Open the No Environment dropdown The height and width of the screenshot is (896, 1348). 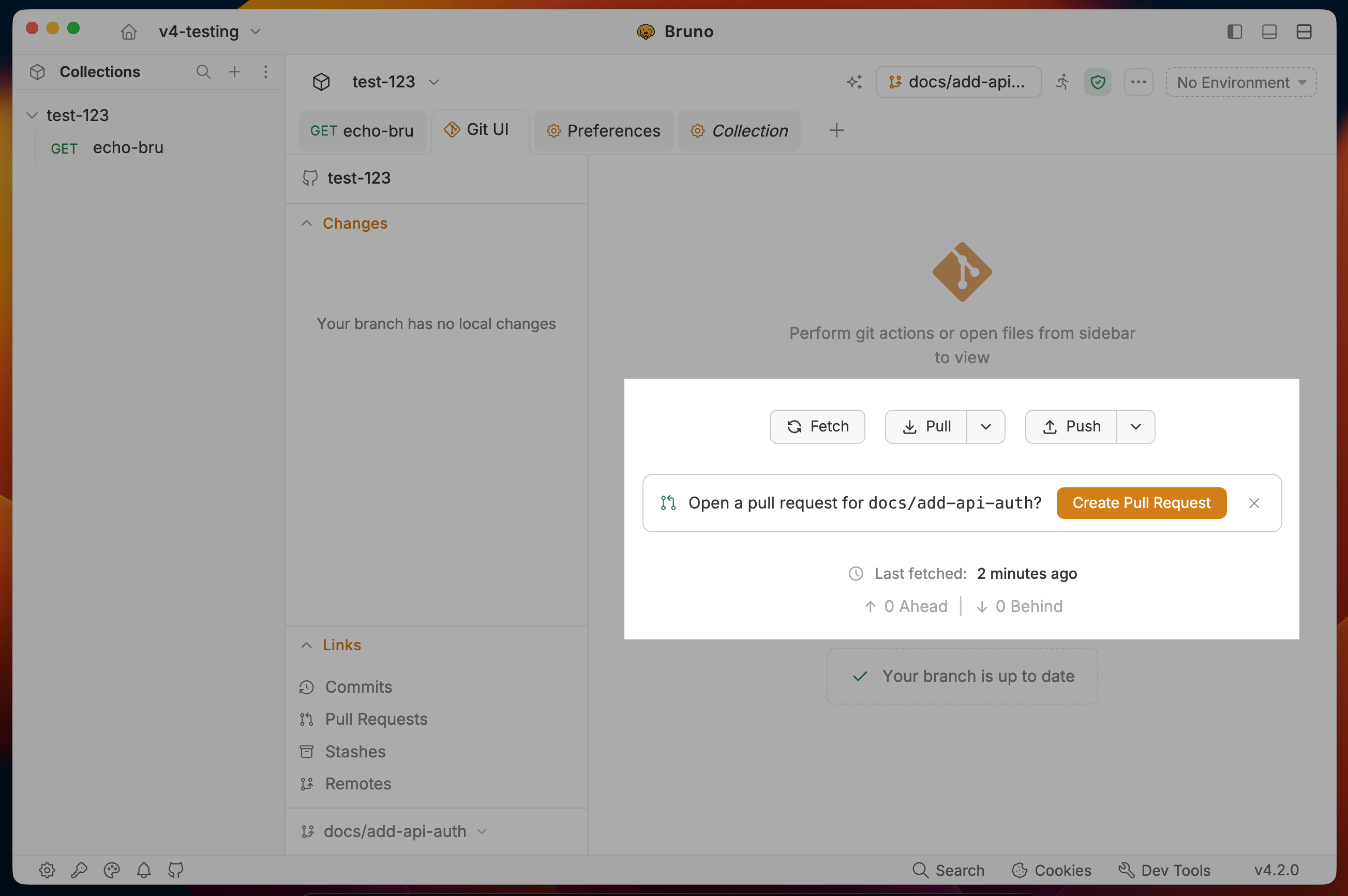click(x=1241, y=82)
